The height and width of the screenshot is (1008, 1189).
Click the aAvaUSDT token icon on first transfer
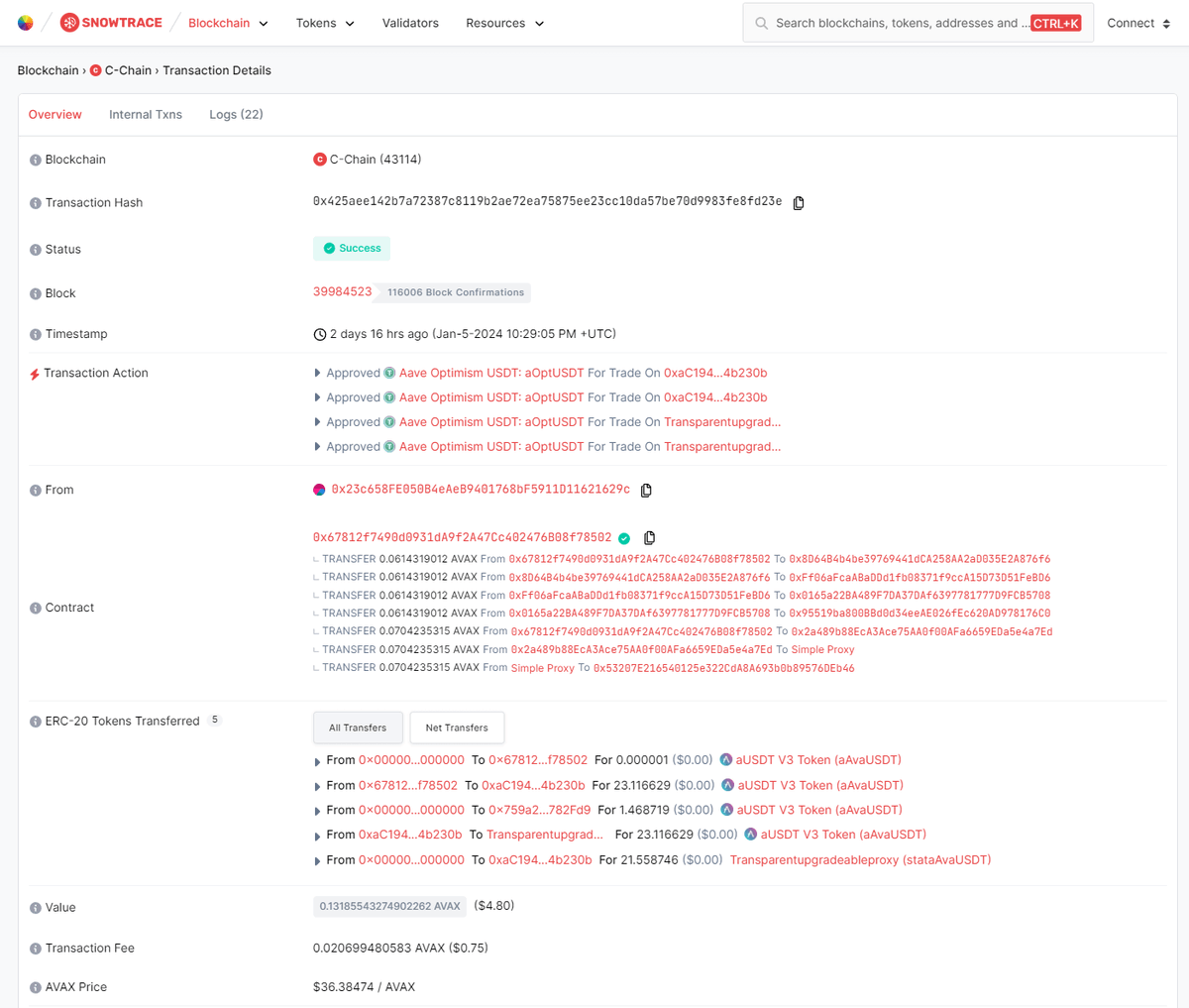726,759
